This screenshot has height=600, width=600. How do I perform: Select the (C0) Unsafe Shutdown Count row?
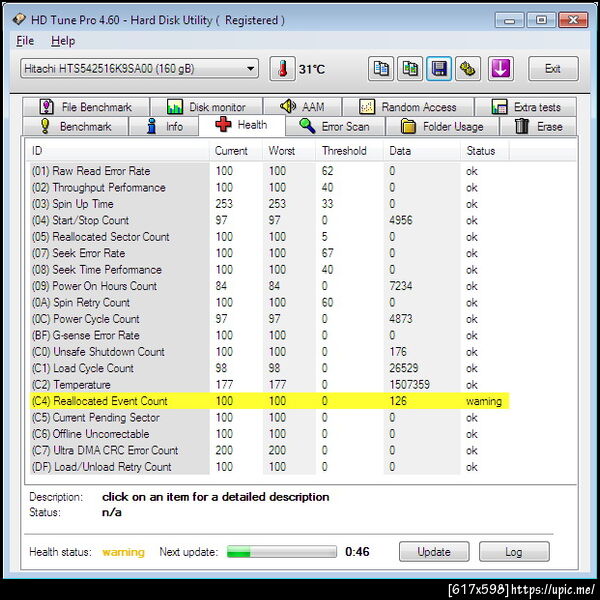270,352
